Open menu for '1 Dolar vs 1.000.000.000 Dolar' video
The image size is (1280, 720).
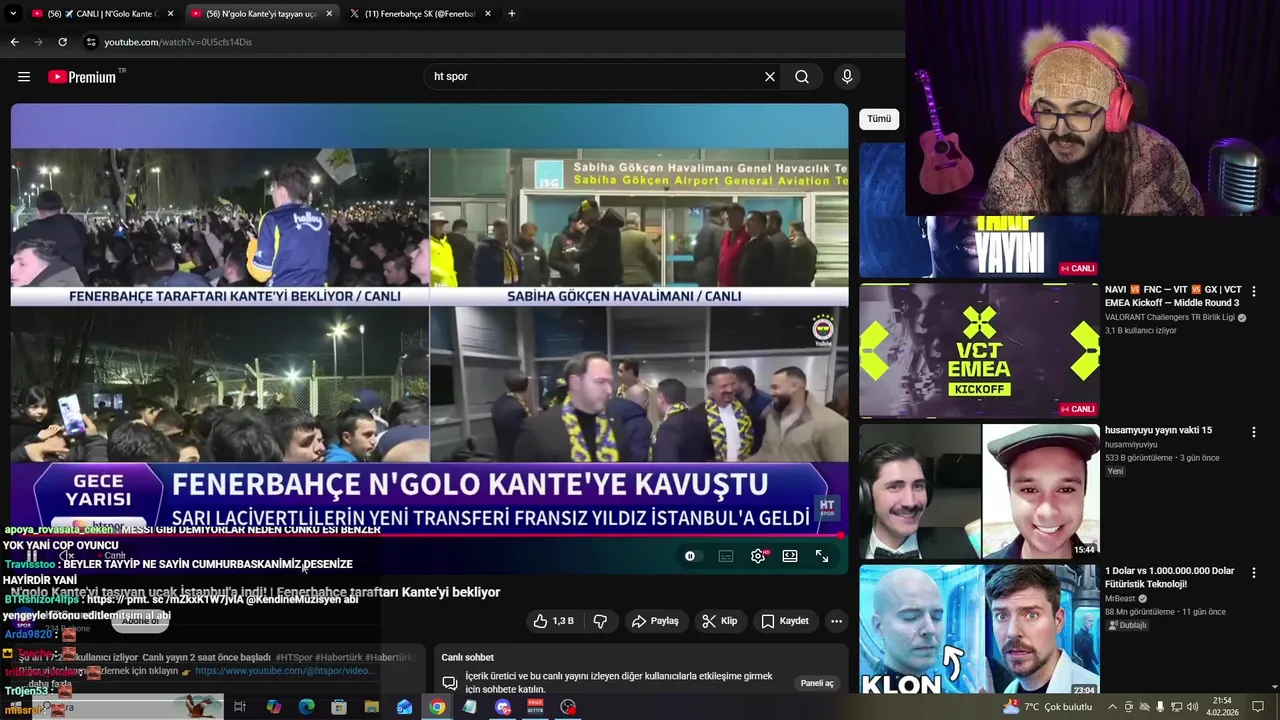tap(1253, 573)
